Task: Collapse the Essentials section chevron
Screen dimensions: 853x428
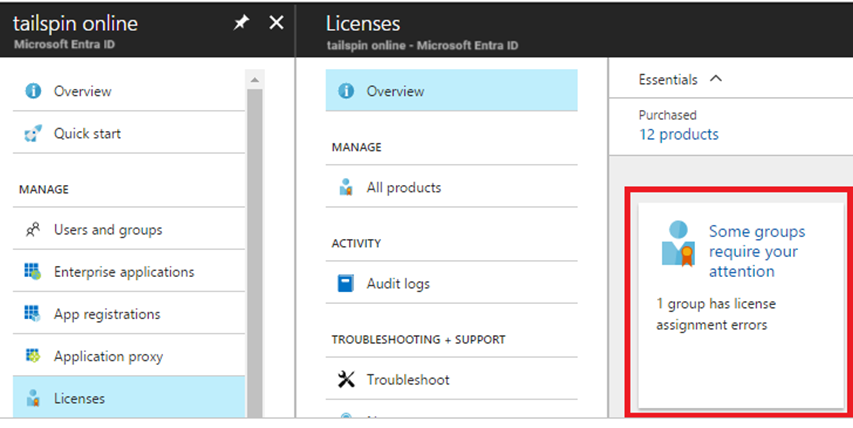Action: (716, 79)
